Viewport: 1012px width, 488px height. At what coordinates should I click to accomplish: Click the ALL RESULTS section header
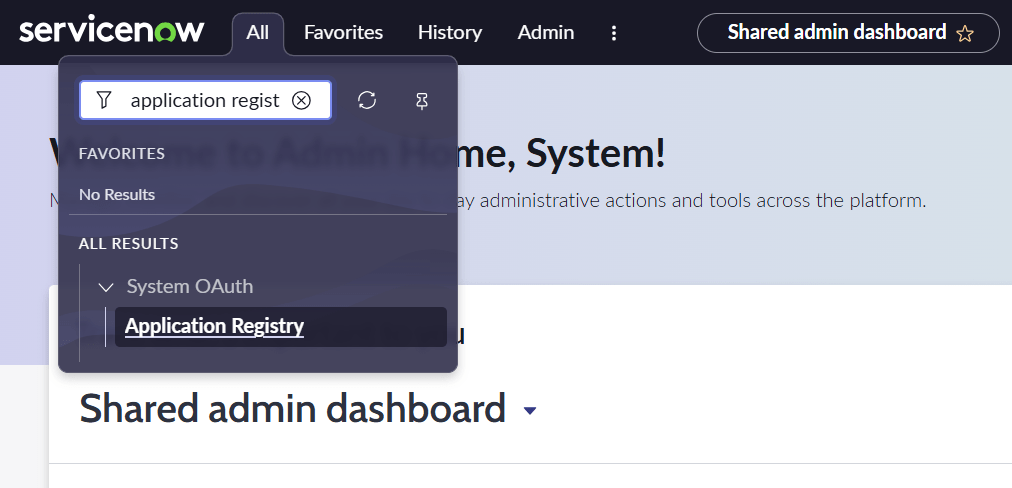click(x=128, y=243)
